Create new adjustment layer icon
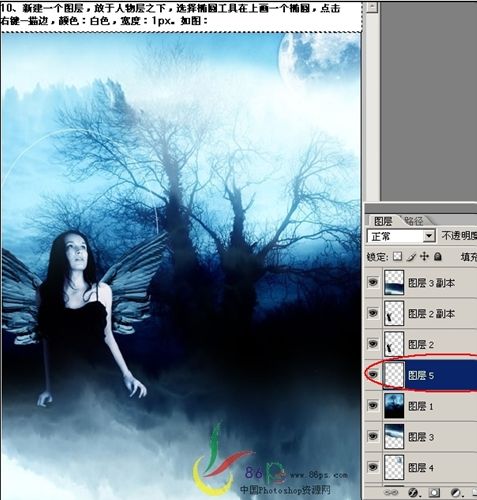Viewport: 477px width, 500px height. [x=456, y=492]
